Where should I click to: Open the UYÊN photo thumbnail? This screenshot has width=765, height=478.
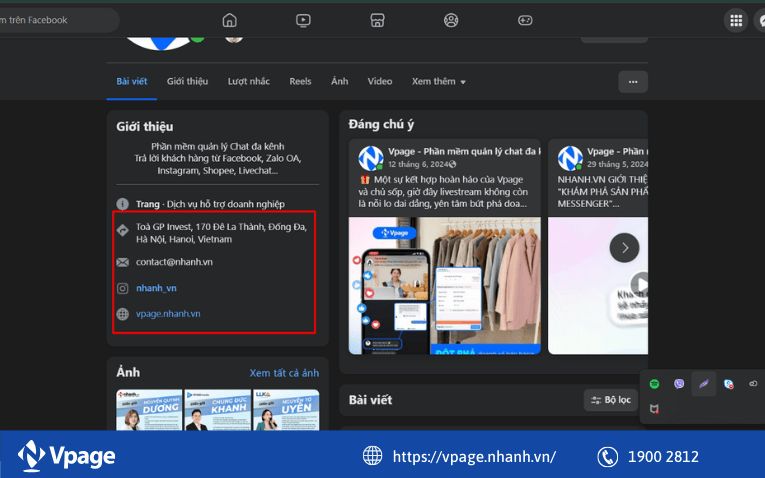point(286,410)
